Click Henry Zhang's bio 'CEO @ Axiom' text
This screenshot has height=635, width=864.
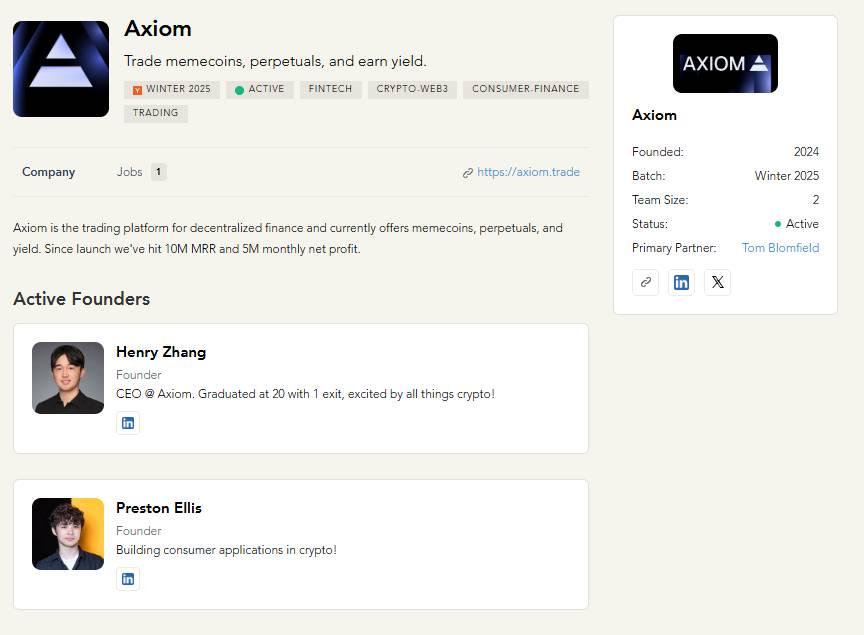[x=305, y=394]
